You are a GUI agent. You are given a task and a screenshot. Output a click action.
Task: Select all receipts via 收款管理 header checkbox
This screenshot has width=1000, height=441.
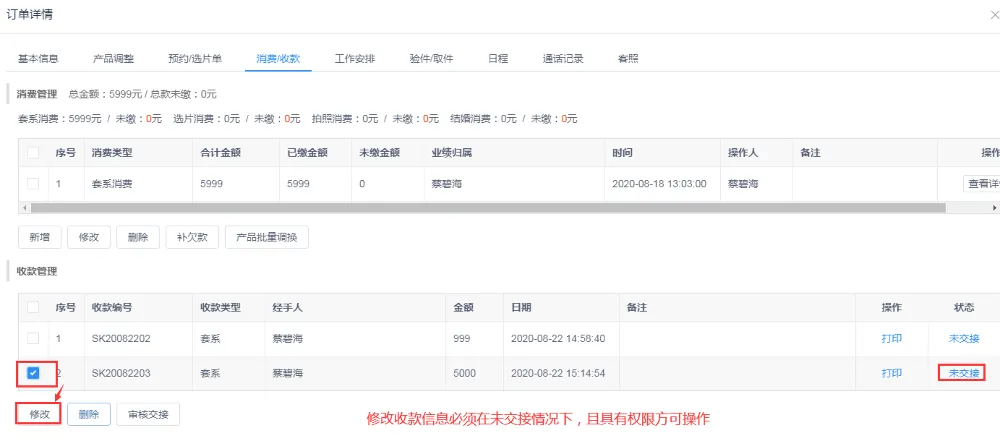[x=33, y=307]
